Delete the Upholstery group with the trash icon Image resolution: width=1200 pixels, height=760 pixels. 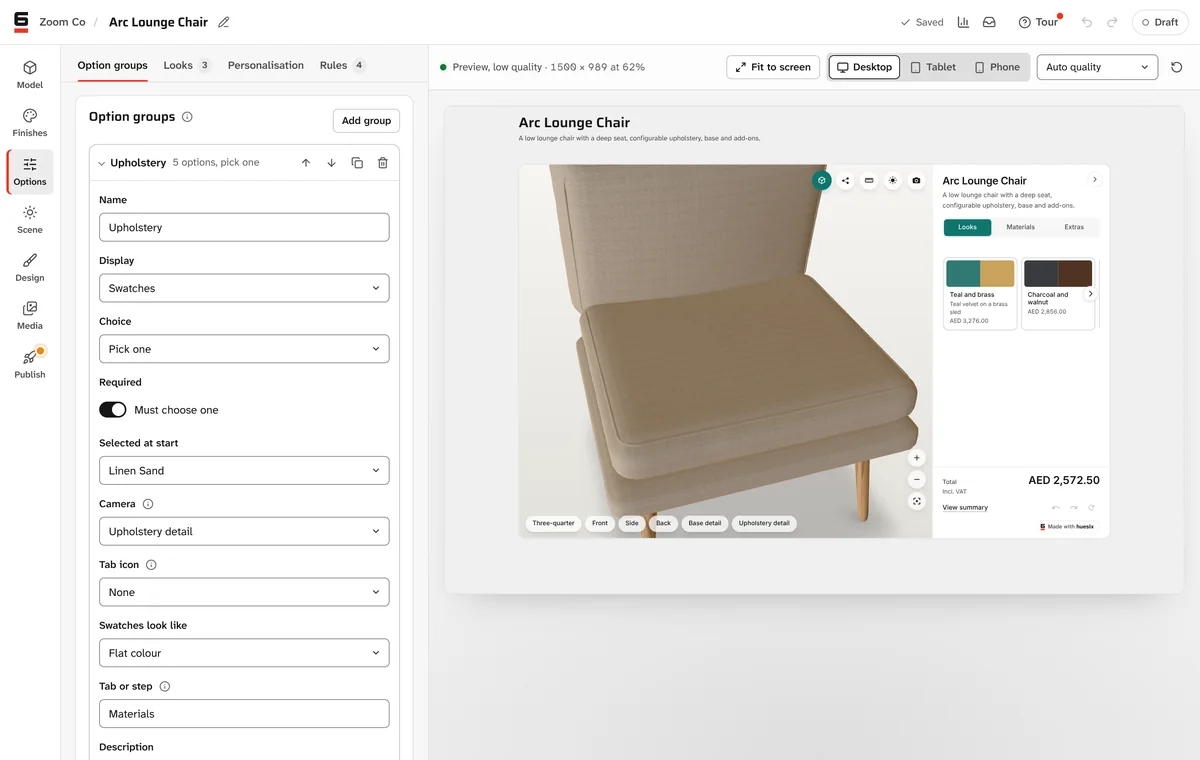coord(383,162)
